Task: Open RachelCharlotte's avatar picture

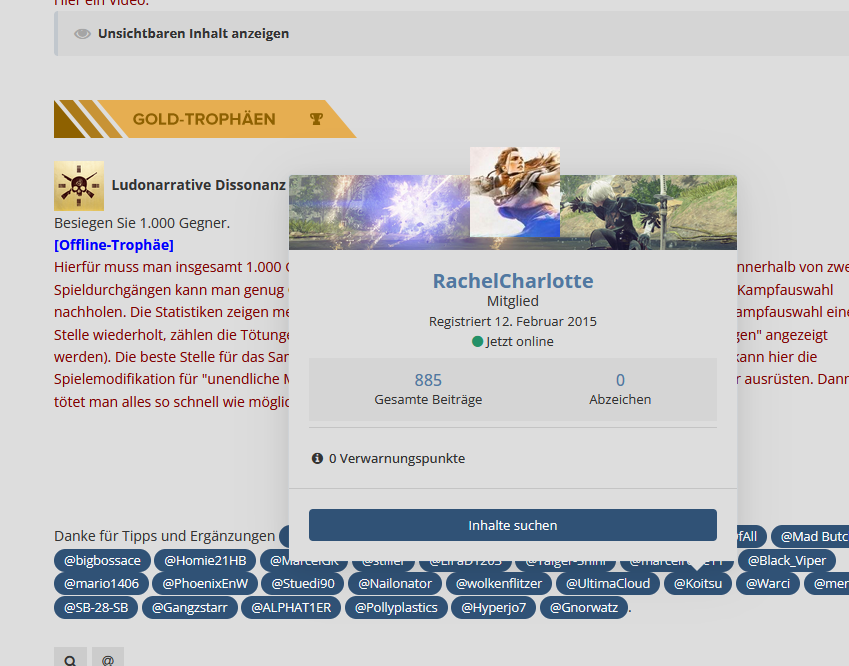Action: 514,192
